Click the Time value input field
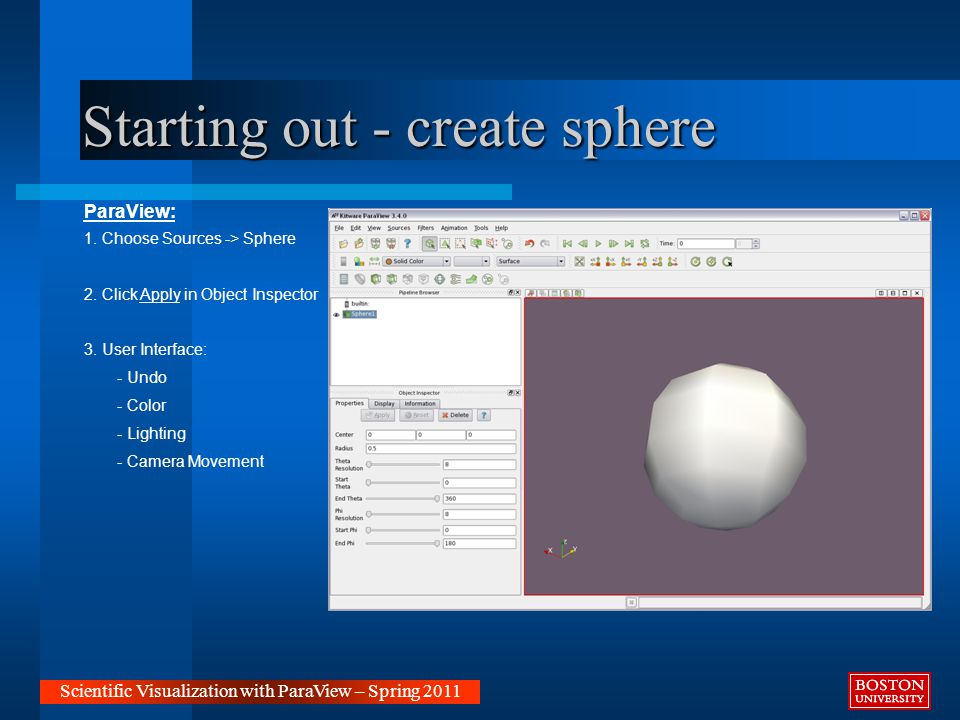The width and height of the screenshot is (960, 720). tap(705, 244)
